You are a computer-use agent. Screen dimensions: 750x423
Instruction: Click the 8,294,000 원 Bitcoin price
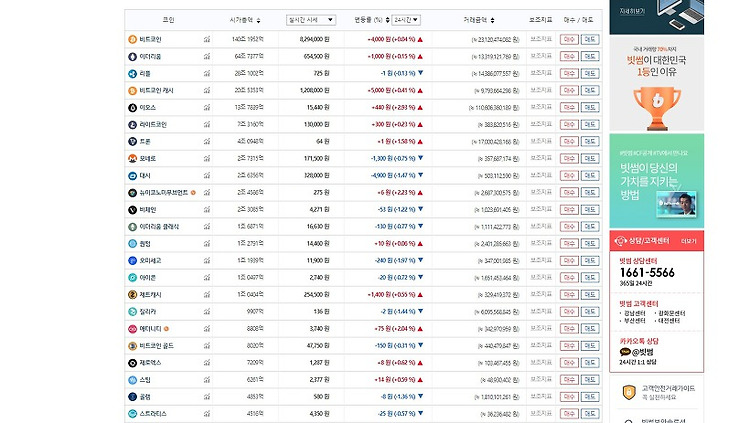pyautogui.click(x=314, y=39)
